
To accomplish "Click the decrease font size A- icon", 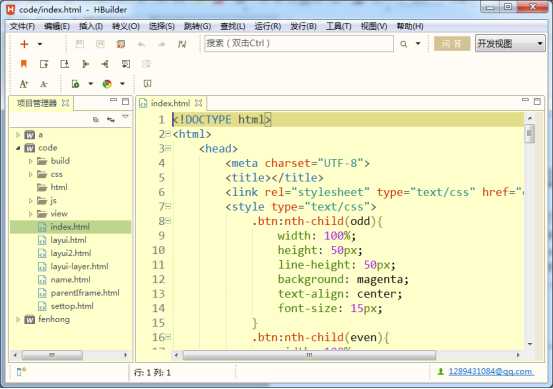I will [x=44, y=84].
